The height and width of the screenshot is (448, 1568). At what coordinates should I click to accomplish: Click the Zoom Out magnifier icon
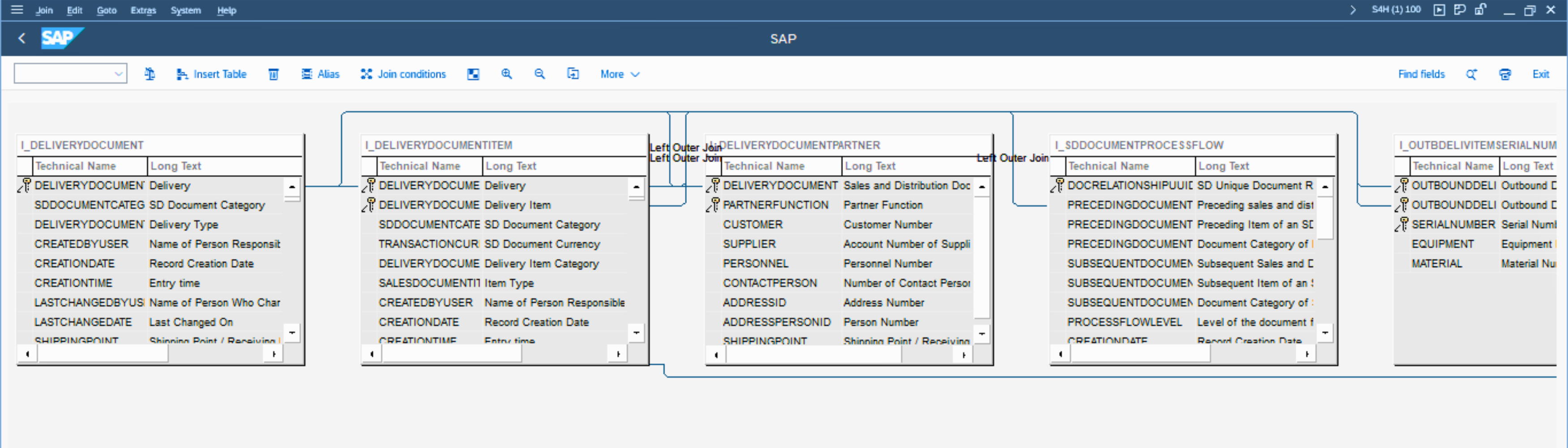[x=539, y=74]
